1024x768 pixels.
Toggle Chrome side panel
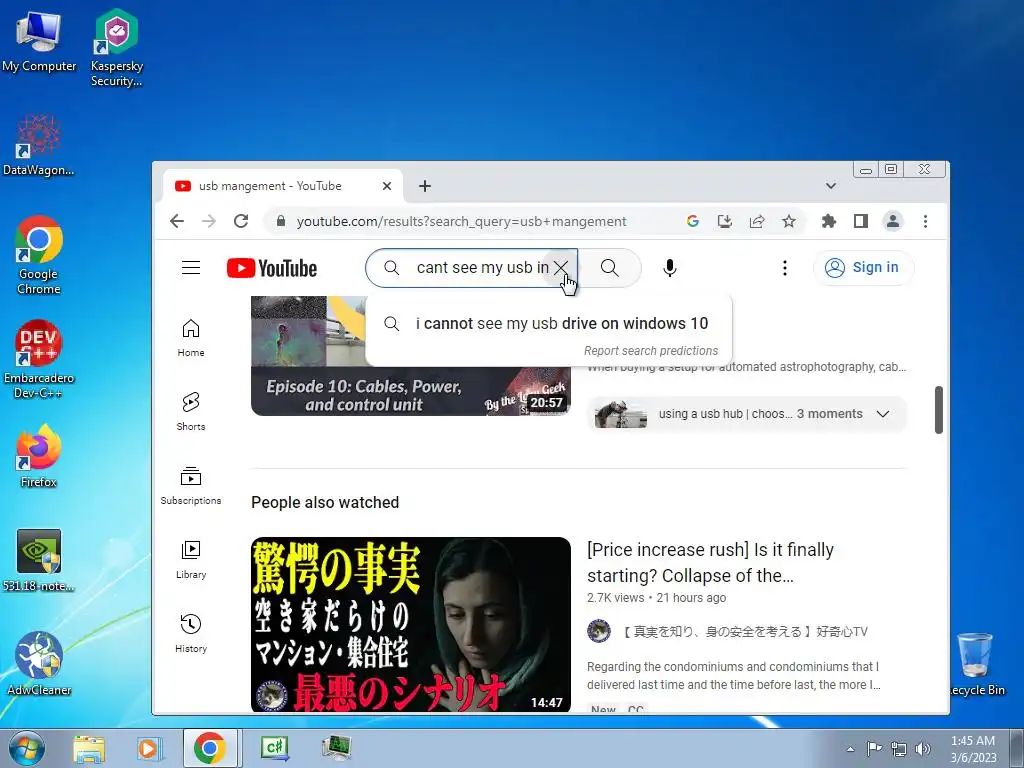click(861, 221)
